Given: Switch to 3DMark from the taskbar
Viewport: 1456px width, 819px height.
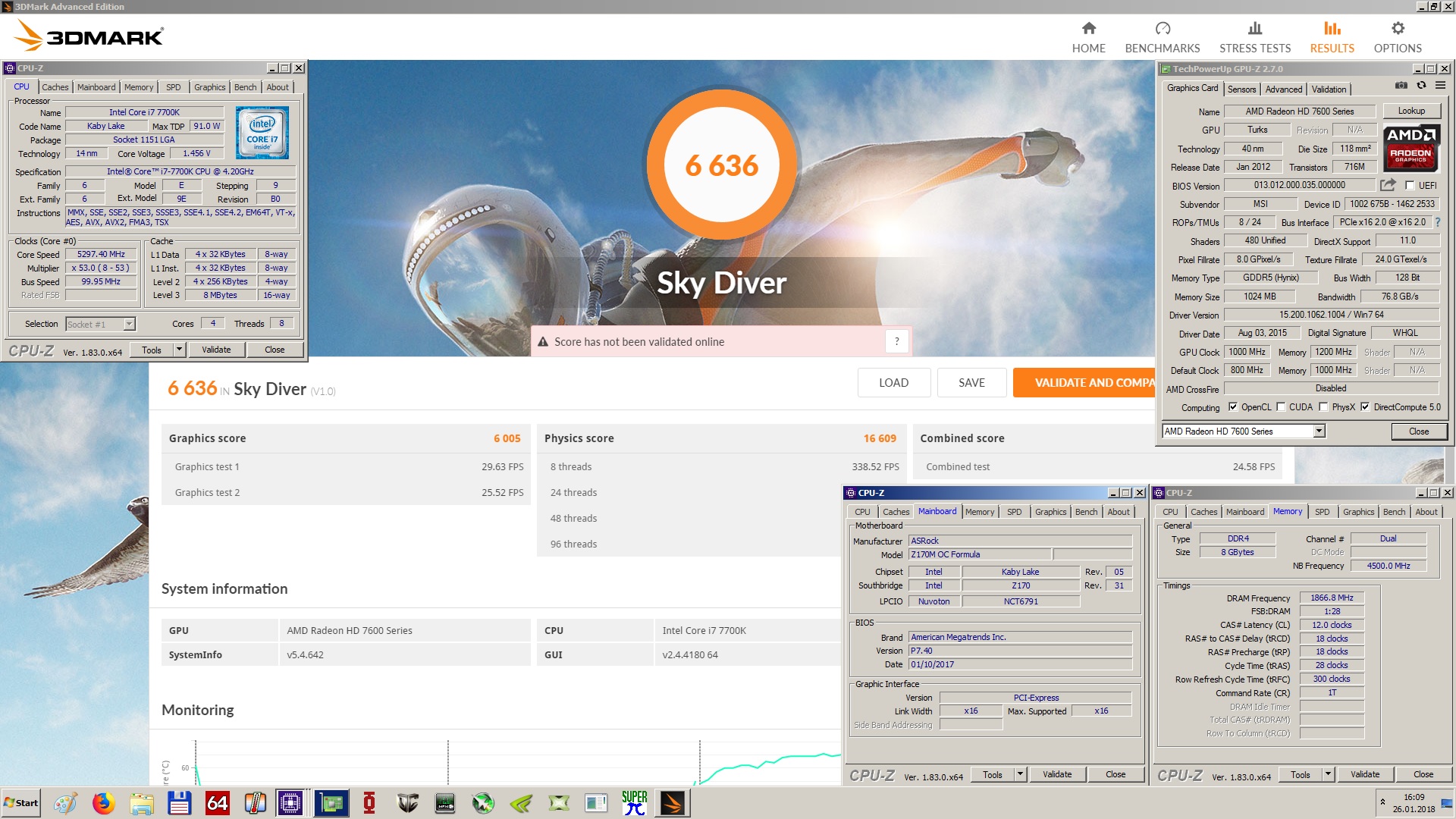Looking at the screenshot, I should click(x=672, y=803).
